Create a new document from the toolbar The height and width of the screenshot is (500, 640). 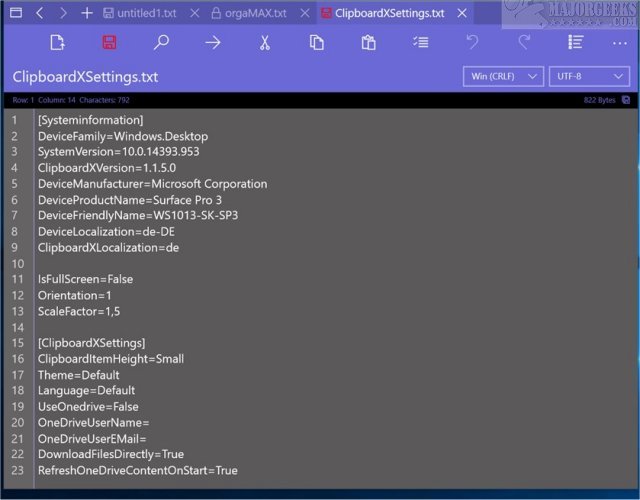[x=57, y=42]
